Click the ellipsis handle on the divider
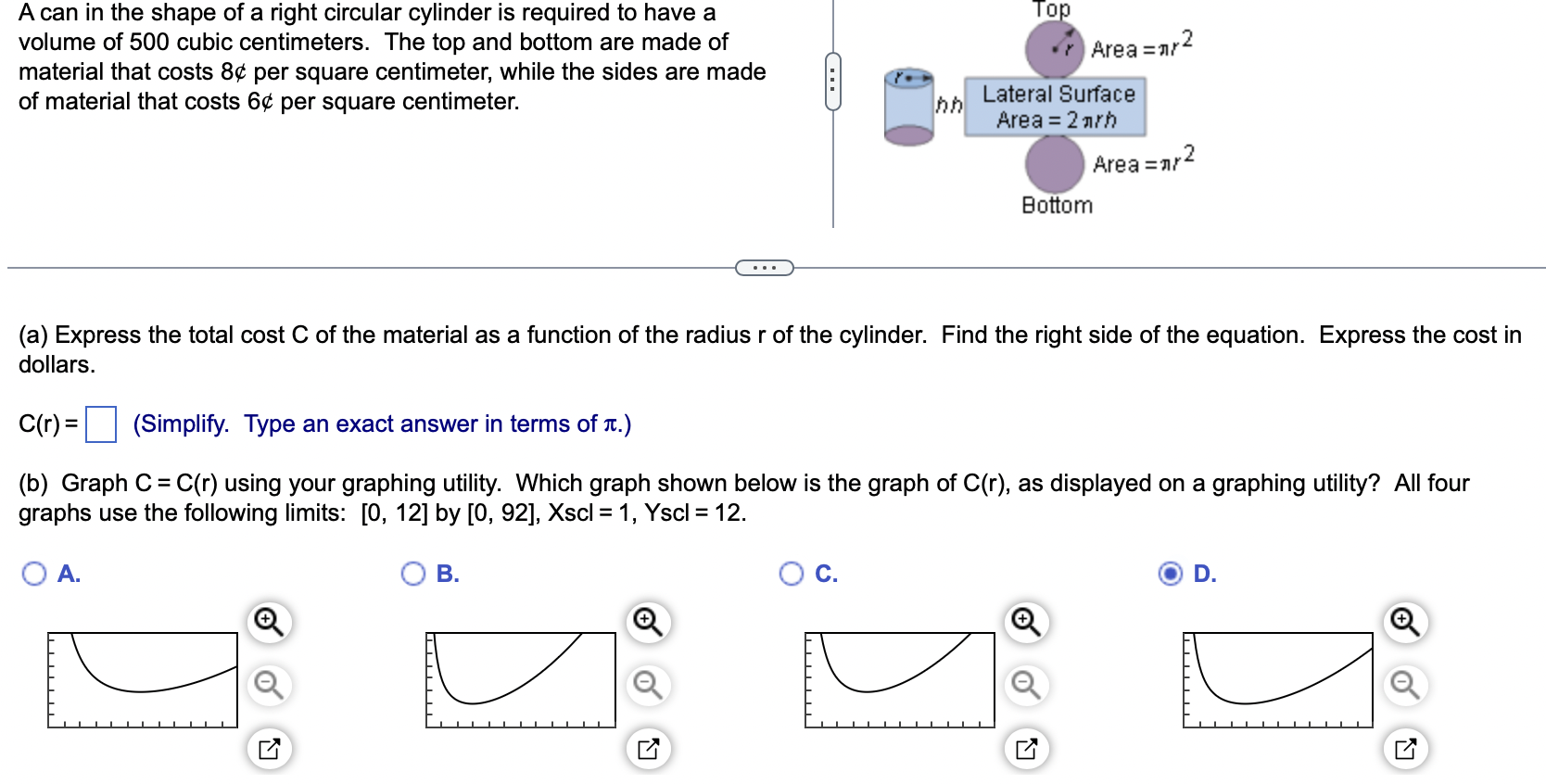Image resolution: width=1546 pixels, height=784 pixels. [x=764, y=268]
